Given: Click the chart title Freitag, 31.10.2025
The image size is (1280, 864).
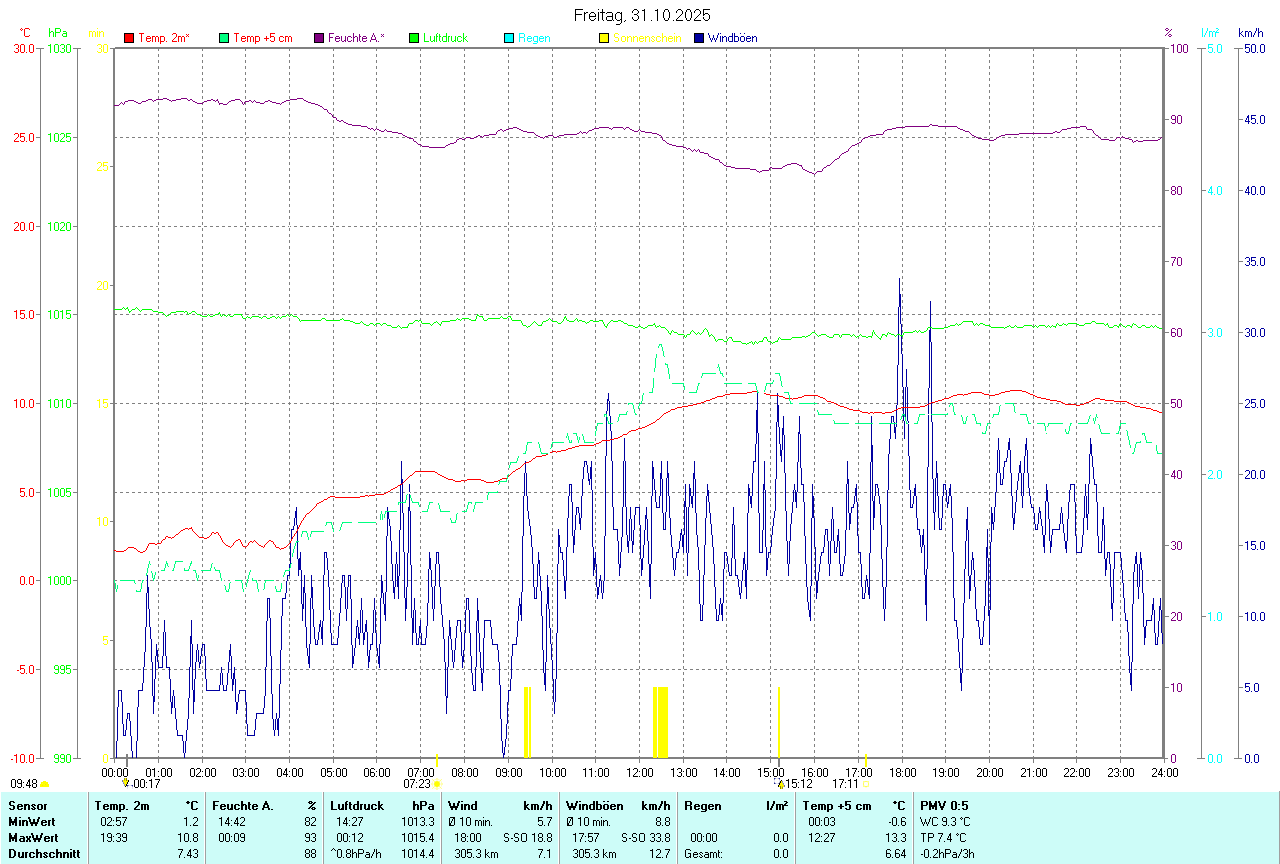Looking at the screenshot, I should [x=642, y=15].
